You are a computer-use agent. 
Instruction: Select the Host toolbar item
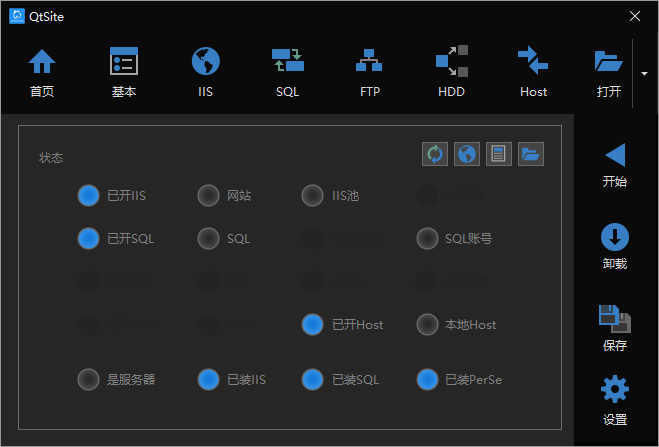pyautogui.click(x=533, y=73)
